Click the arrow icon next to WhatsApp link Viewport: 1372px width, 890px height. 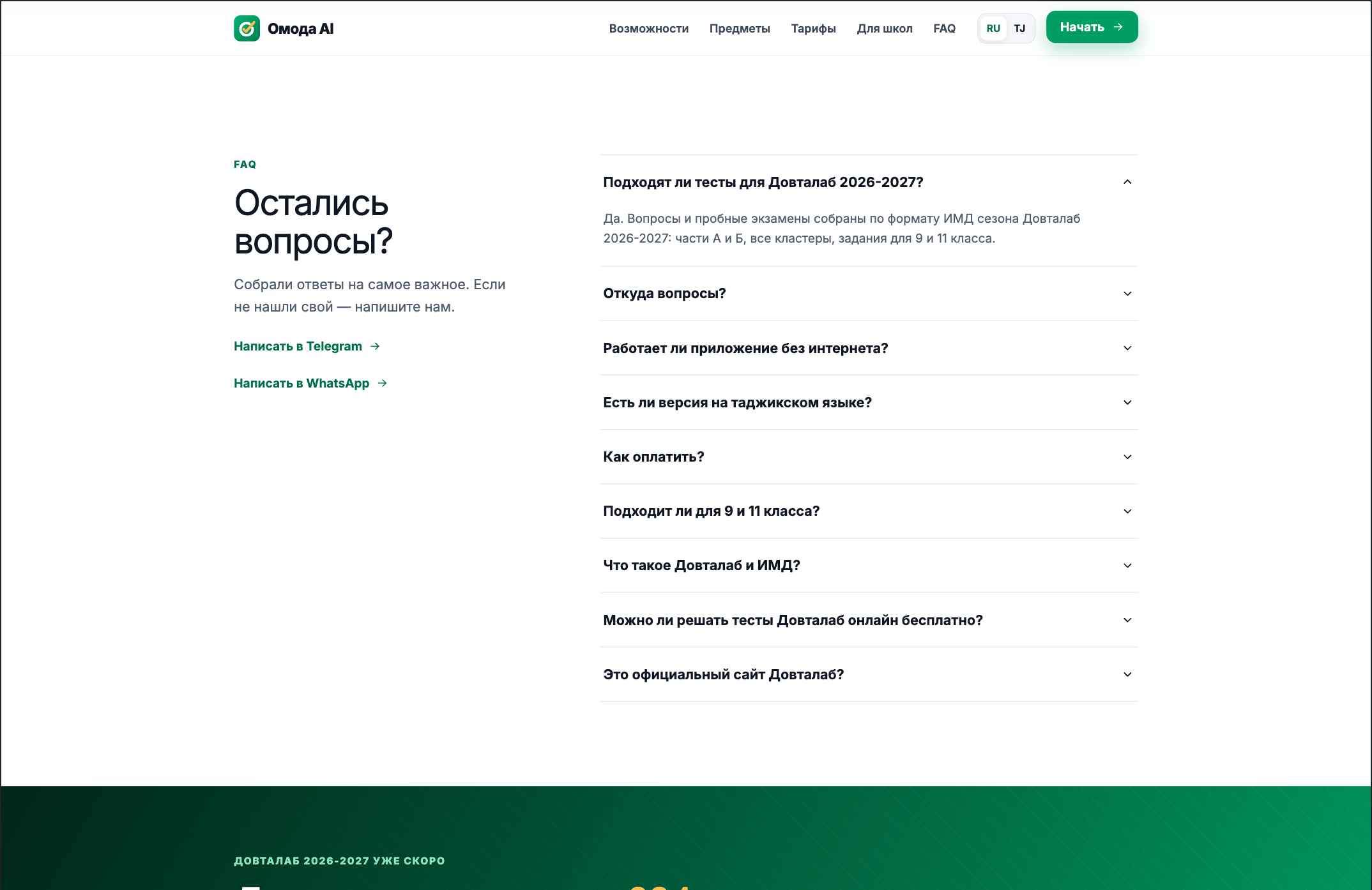[382, 383]
